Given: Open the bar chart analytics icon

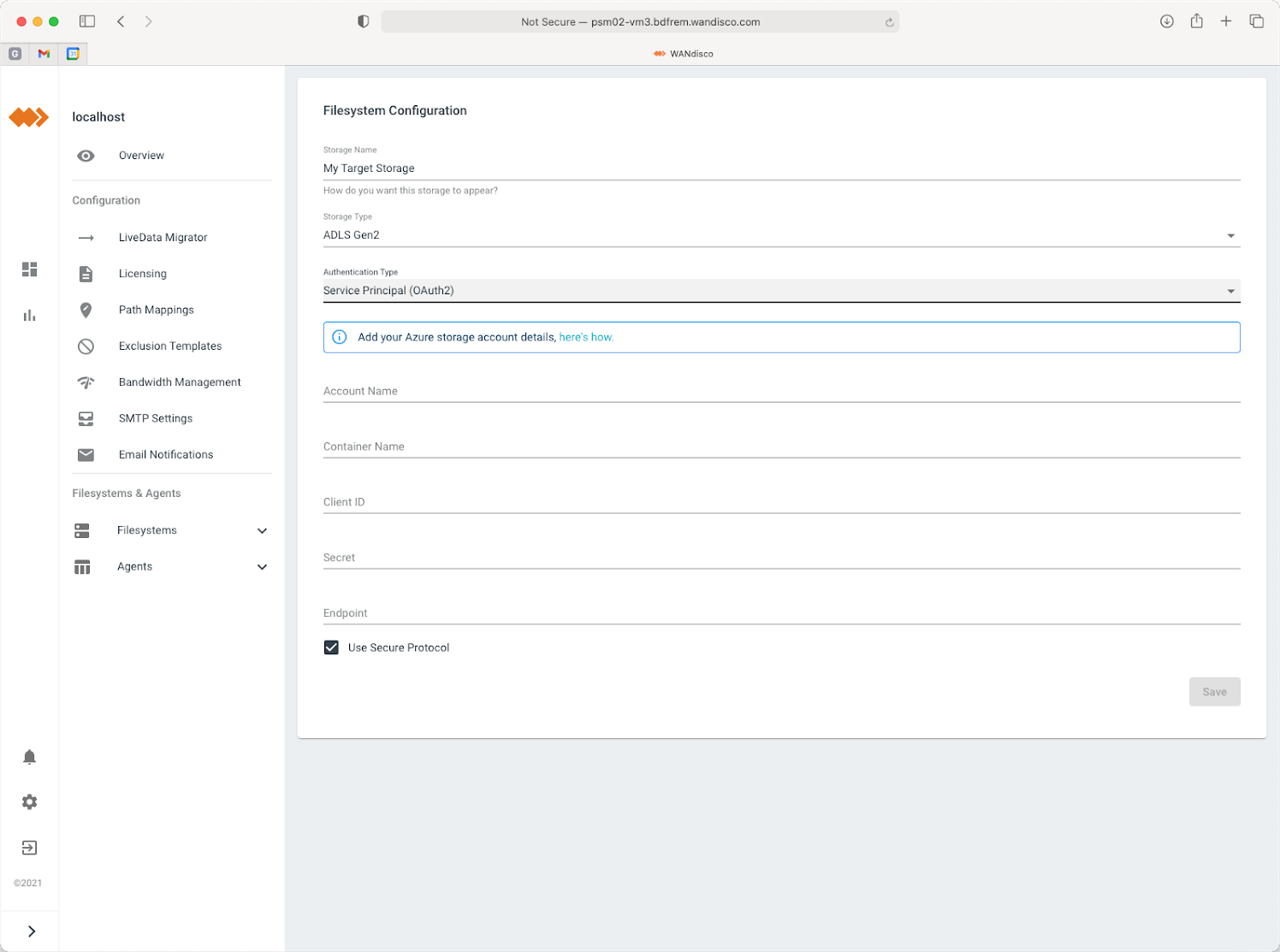Looking at the screenshot, I should [x=29, y=316].
